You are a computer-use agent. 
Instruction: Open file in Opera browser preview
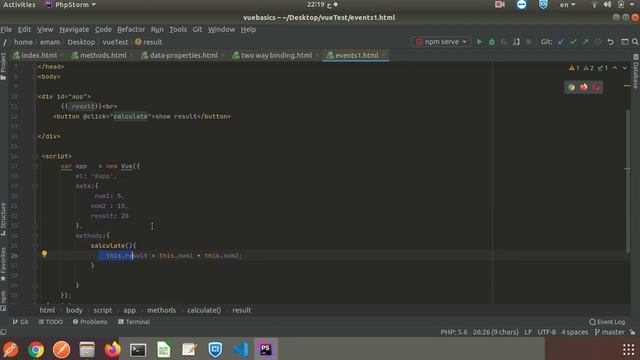[x=596, y=87]
